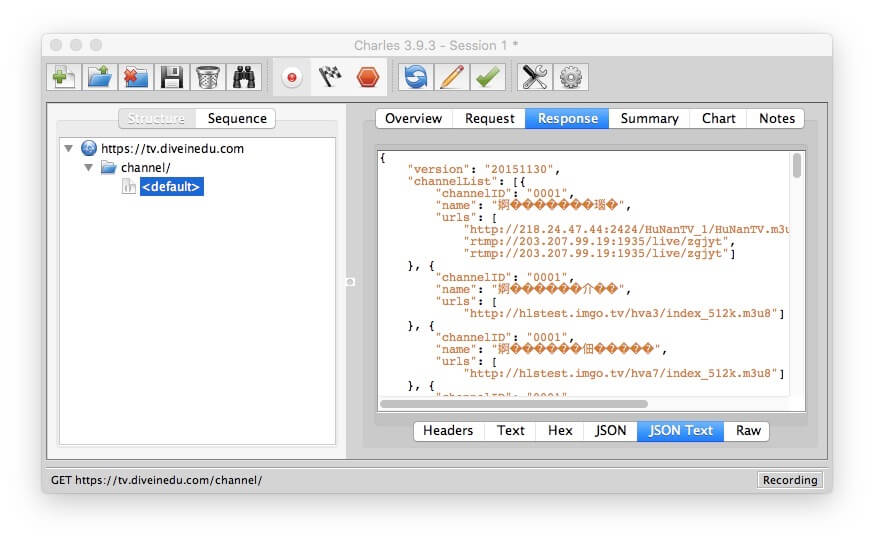
Task: Switch to the Overview tab
Action: 413,118
